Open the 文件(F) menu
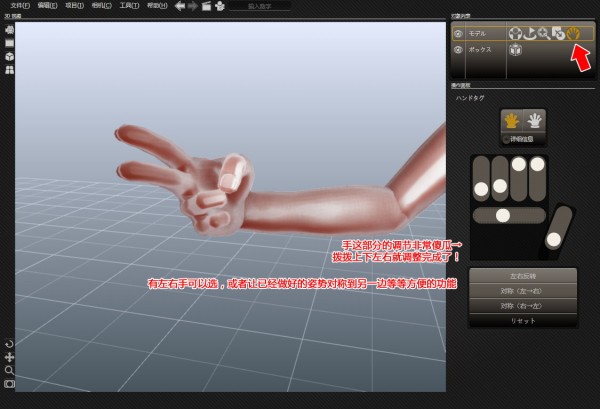 click(x=20, y=6)
